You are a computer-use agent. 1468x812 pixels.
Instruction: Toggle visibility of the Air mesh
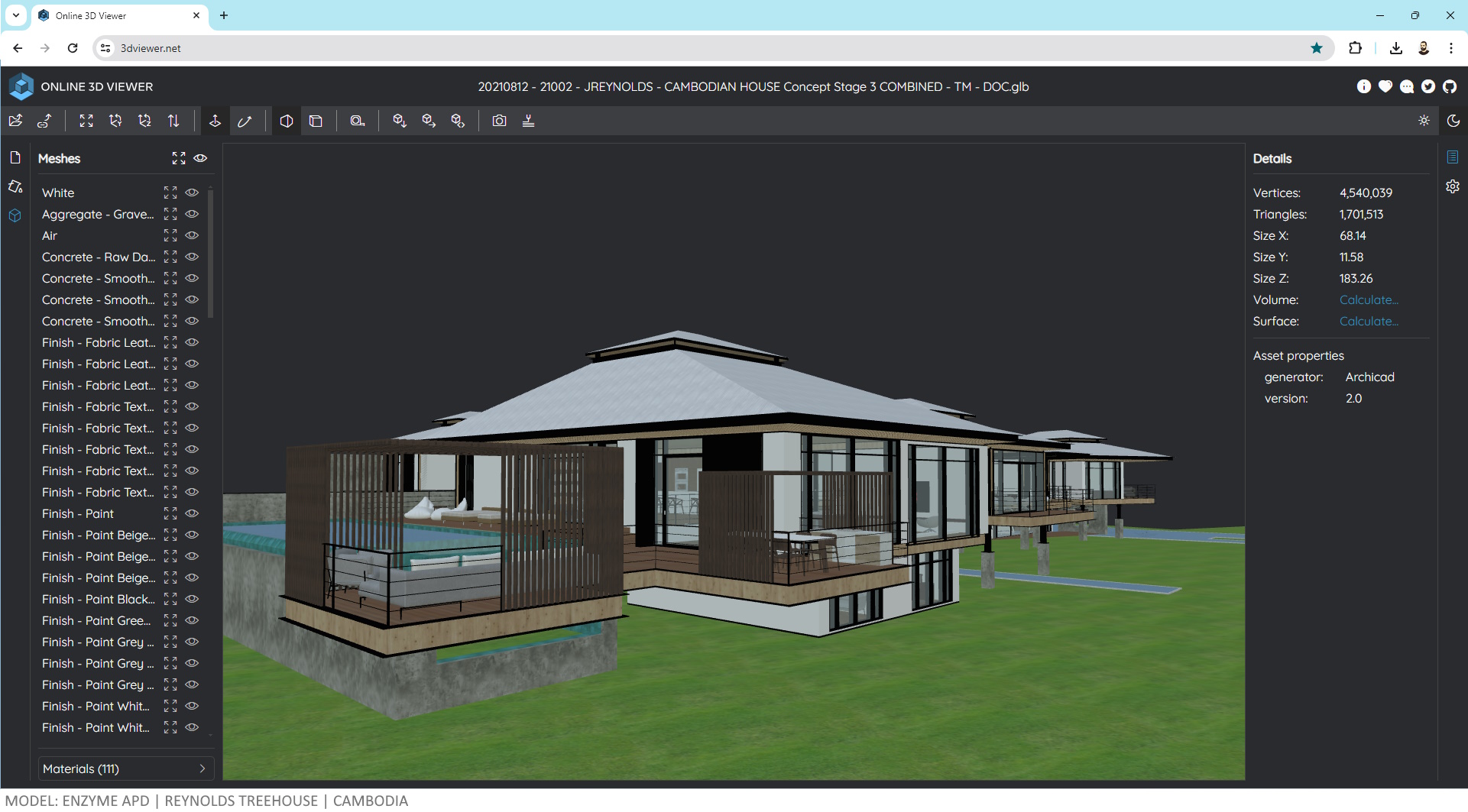[193, 235]
